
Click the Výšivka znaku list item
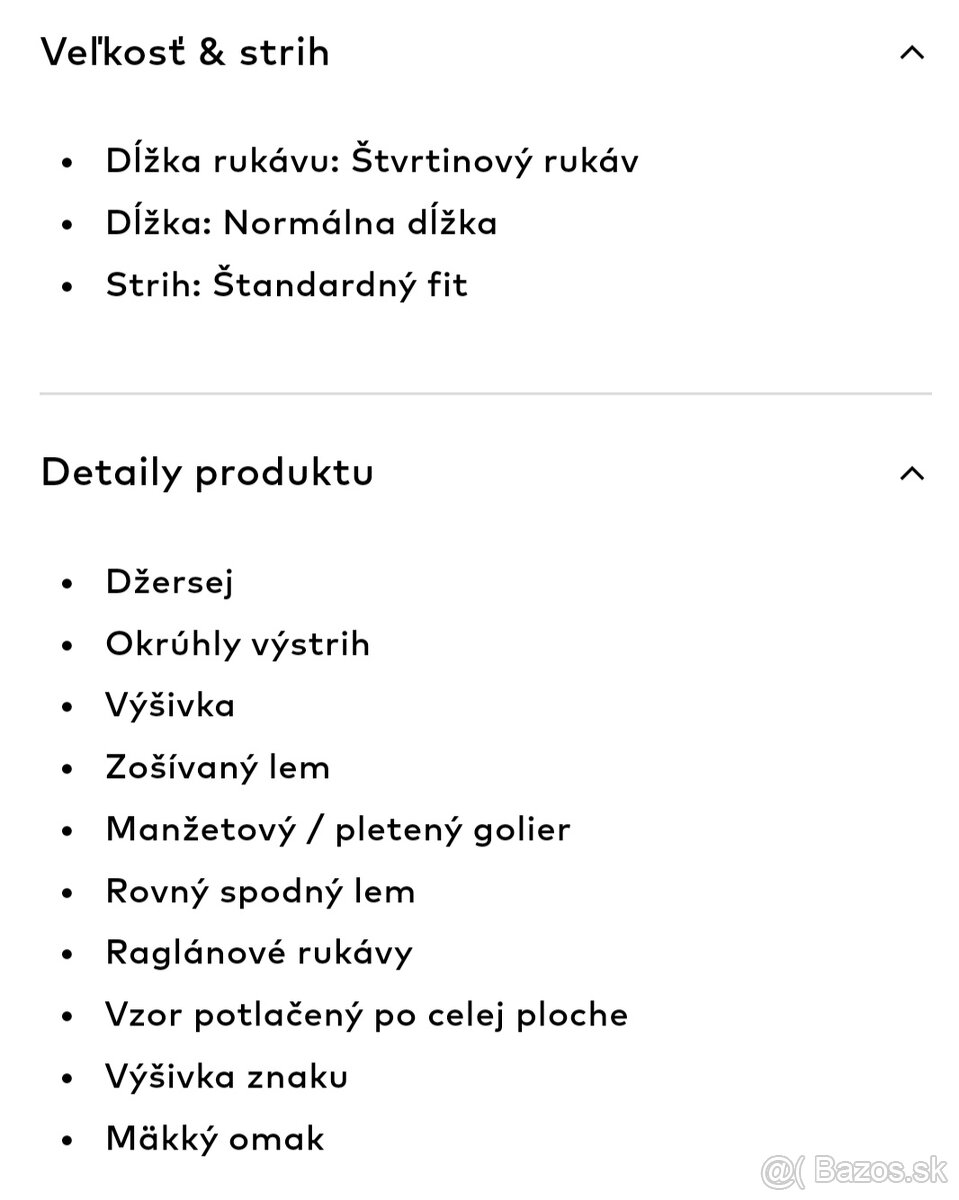point(226,1077)
